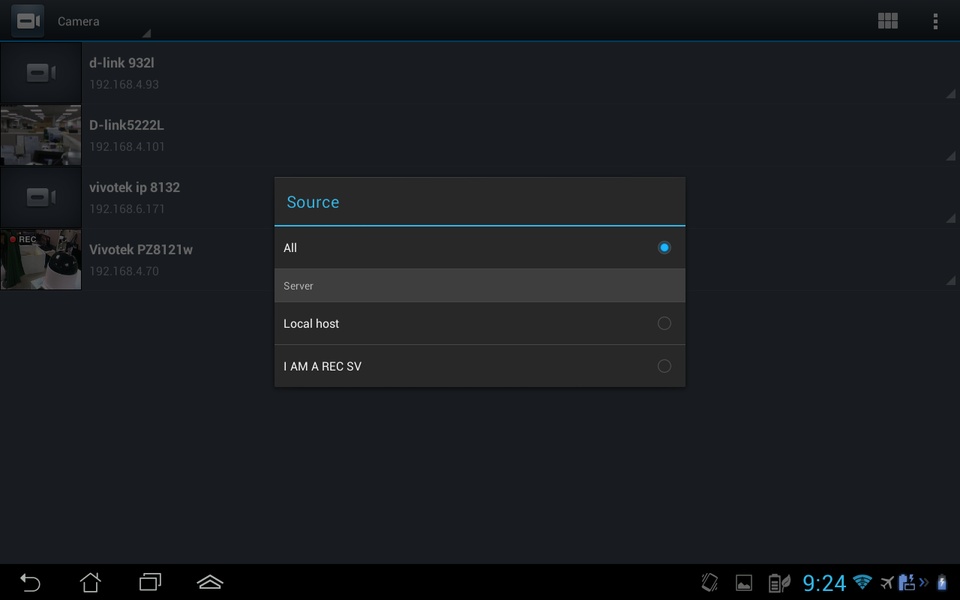Viewport: 960px width, 600px height.
Task: Tap the 9:24 clock in the status bar
Action: [x=824, y=583]
